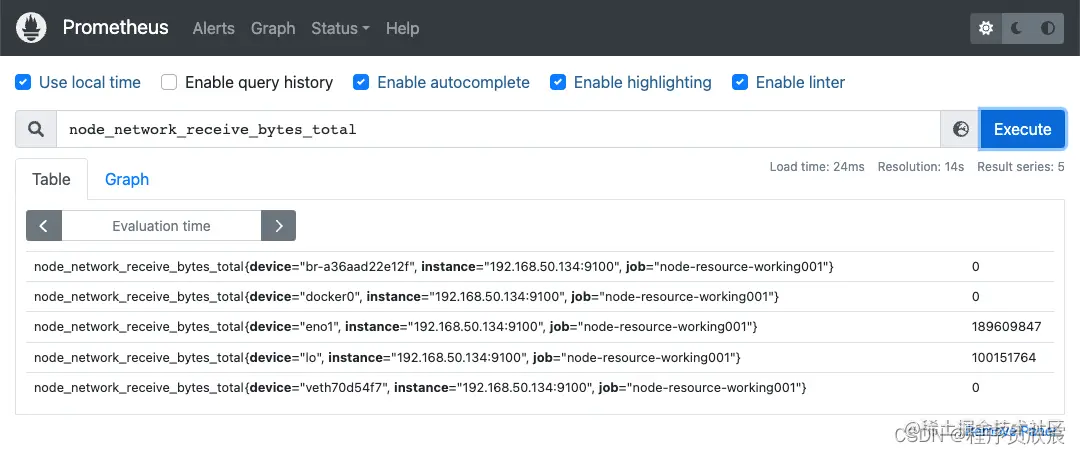This screenshot has height=454, width=1080.
Task: Select browser-preferred theme half-circle icon
Action: (x=1048, y=28)
